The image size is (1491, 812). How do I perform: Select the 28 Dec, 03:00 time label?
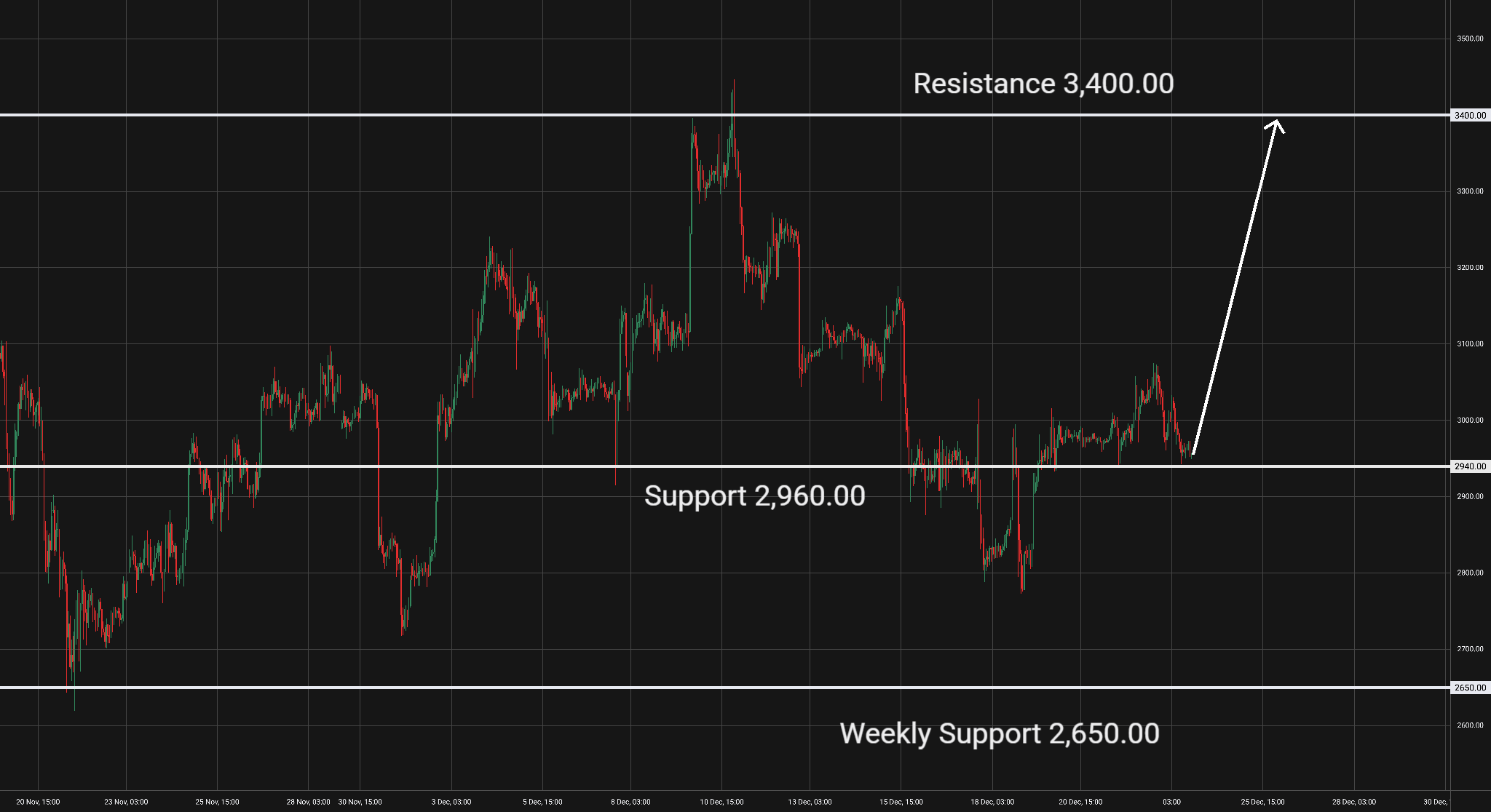pos(1354,802)
